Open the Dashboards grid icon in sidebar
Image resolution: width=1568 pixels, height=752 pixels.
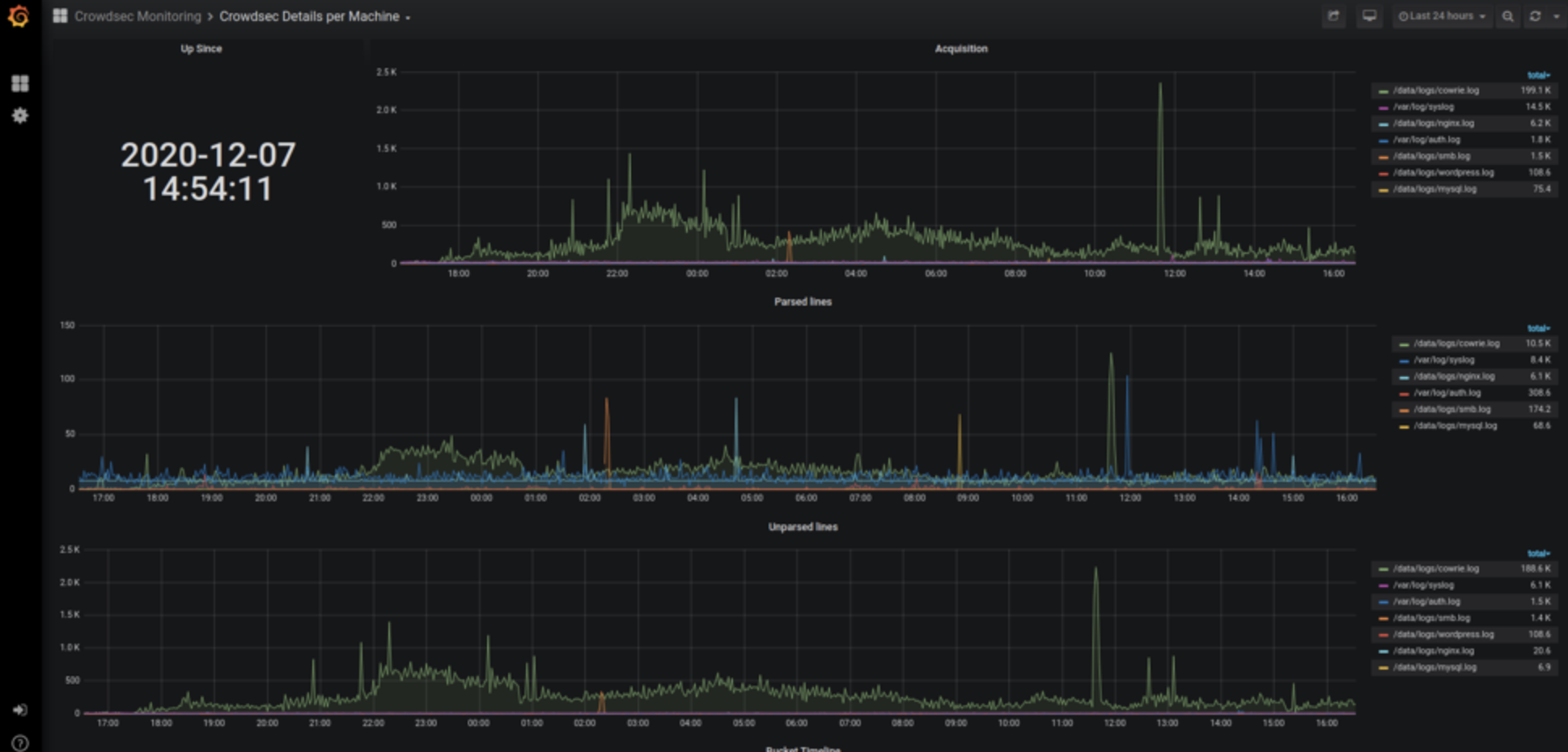click(20, 83)
